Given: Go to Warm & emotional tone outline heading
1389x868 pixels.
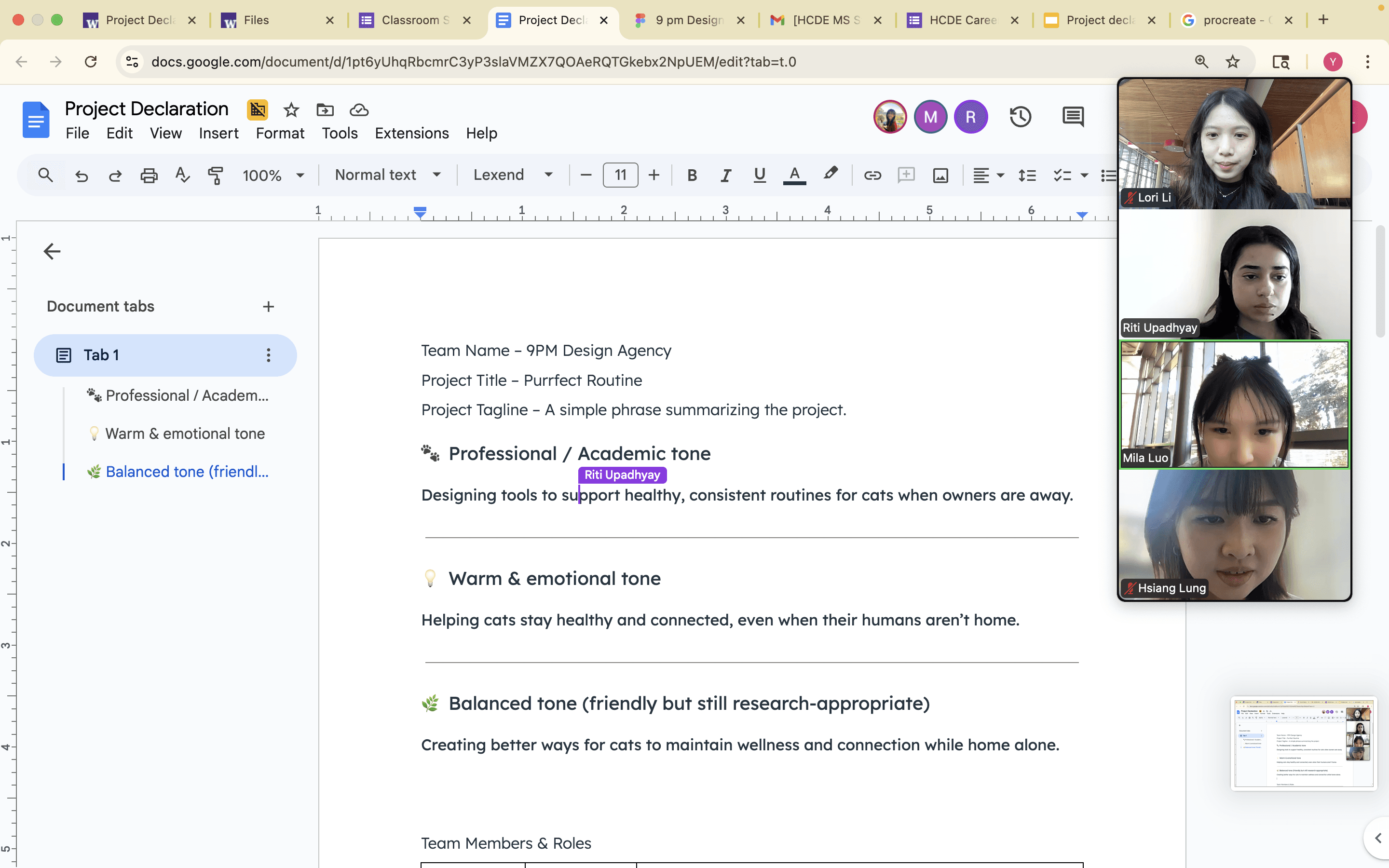Looking at the screenshot, I should (185, 434).
